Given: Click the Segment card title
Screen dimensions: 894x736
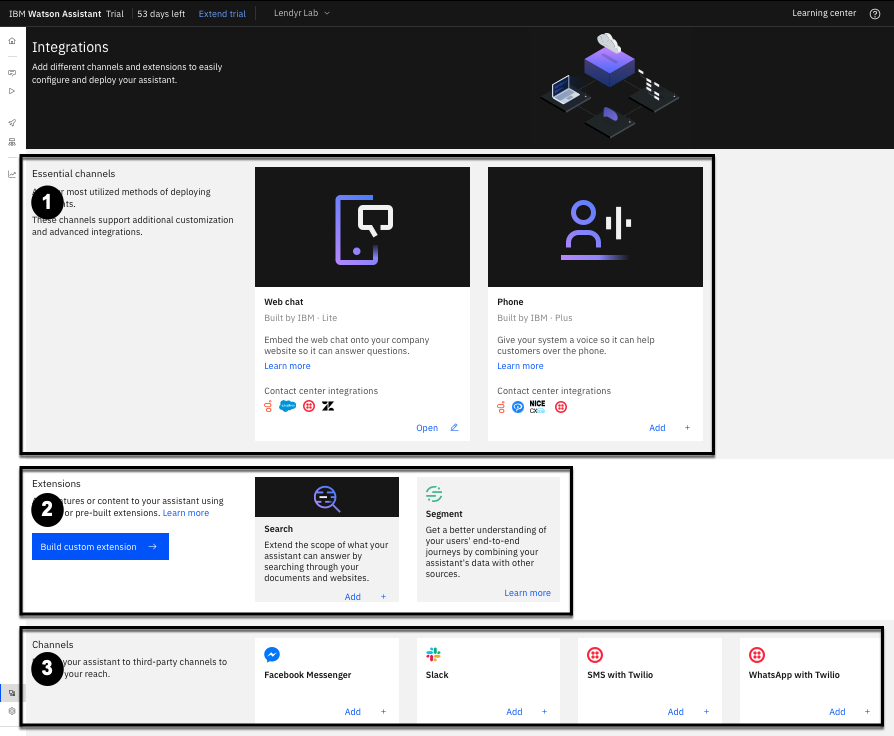Looking at the screenshot, I should coord(444,514).
